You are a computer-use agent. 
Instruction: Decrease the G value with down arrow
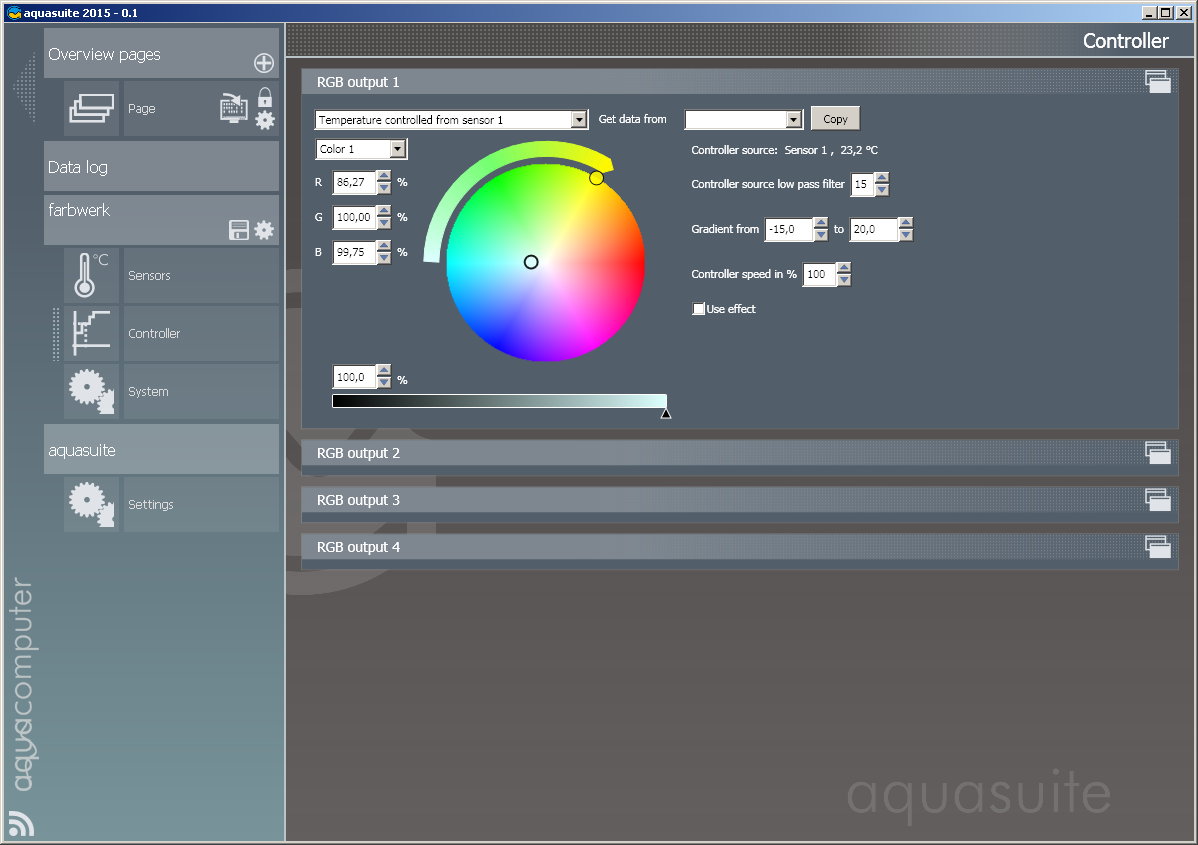(x=384, y=223)
